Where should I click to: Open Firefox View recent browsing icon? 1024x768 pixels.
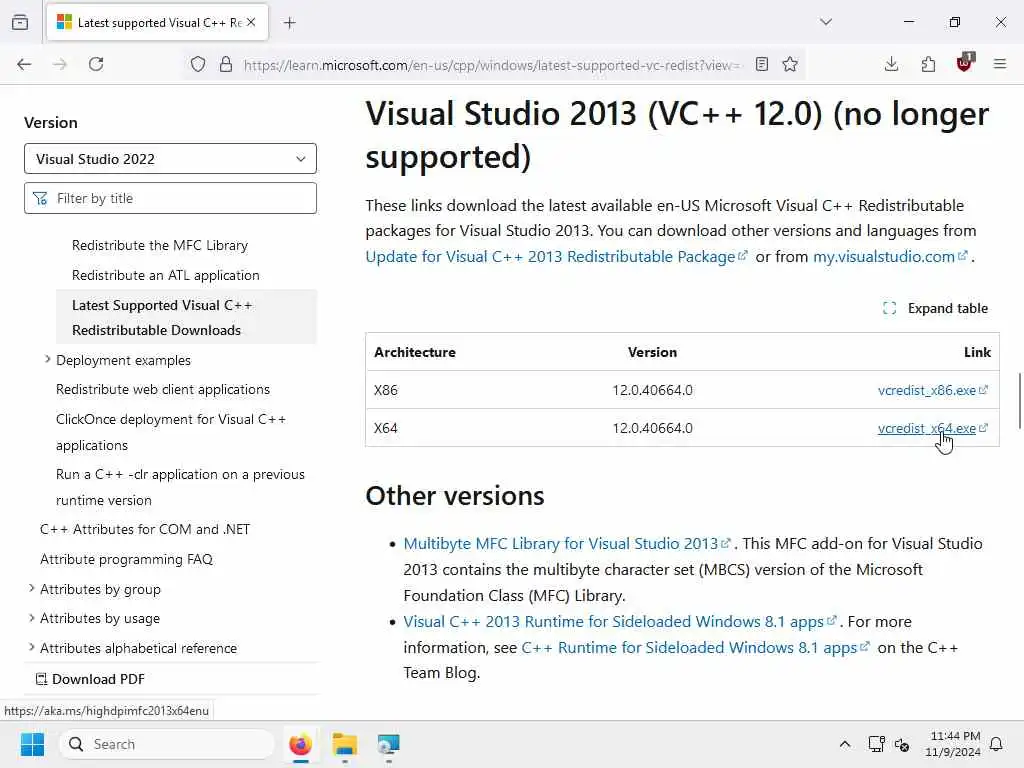point(20,22)
